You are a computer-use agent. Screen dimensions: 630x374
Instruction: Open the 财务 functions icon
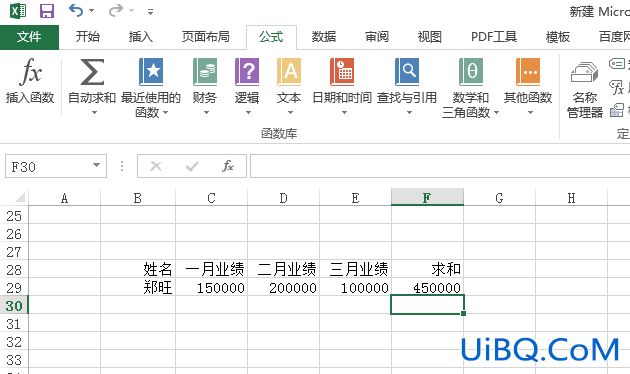pyautogui.click(x=205, y=72)
